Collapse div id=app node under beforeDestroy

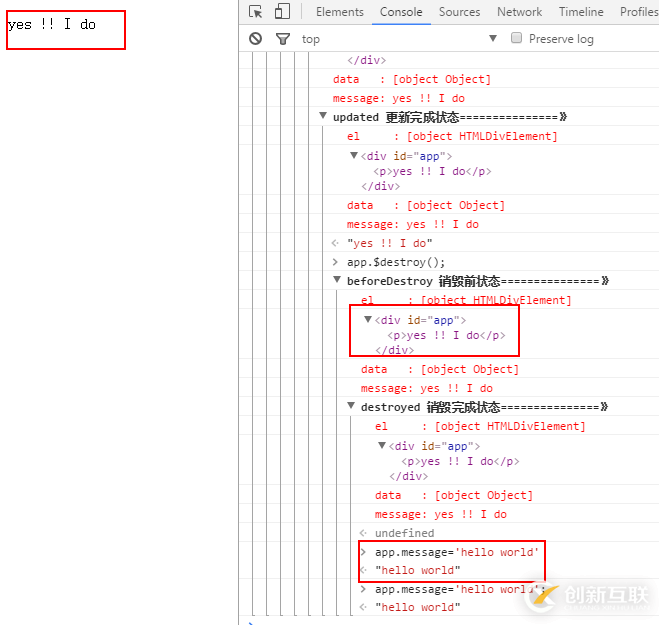pyautogui.click(x=368, y=319)
